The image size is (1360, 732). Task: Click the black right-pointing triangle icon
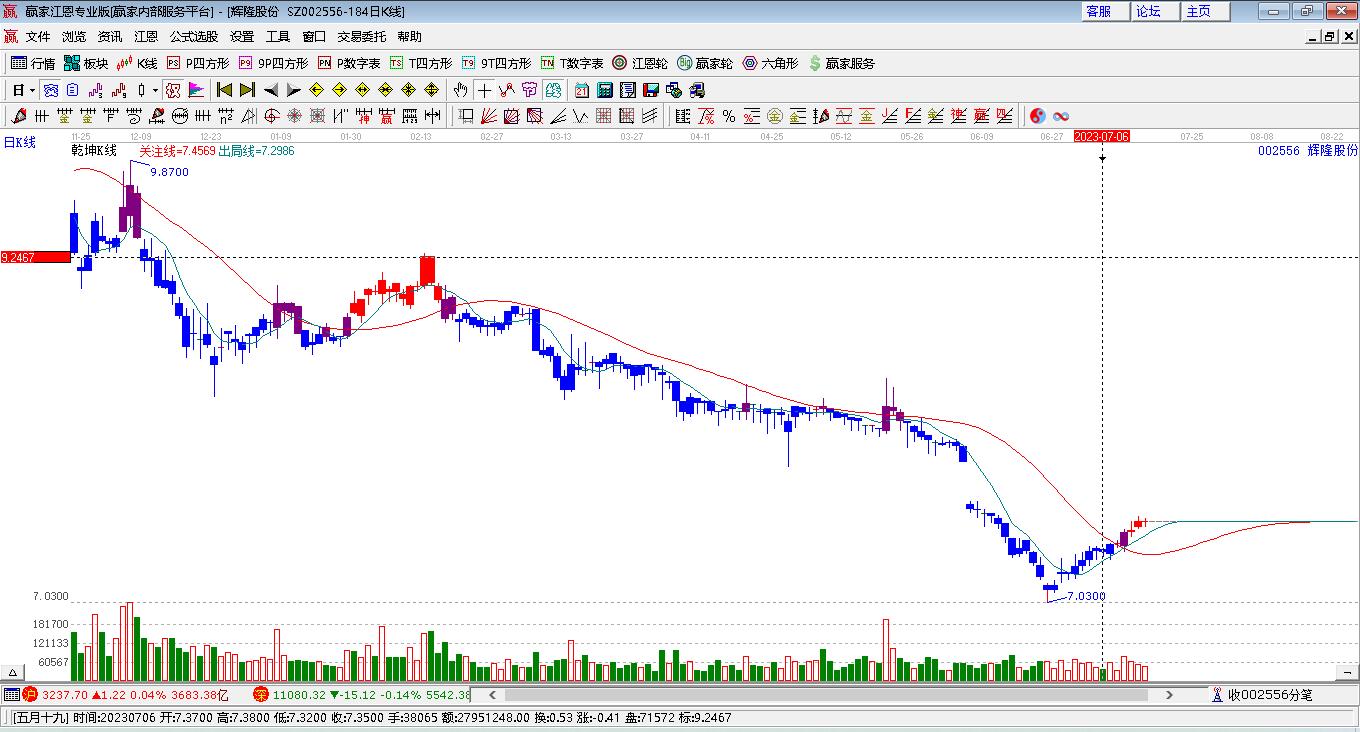tap(293, 90)
